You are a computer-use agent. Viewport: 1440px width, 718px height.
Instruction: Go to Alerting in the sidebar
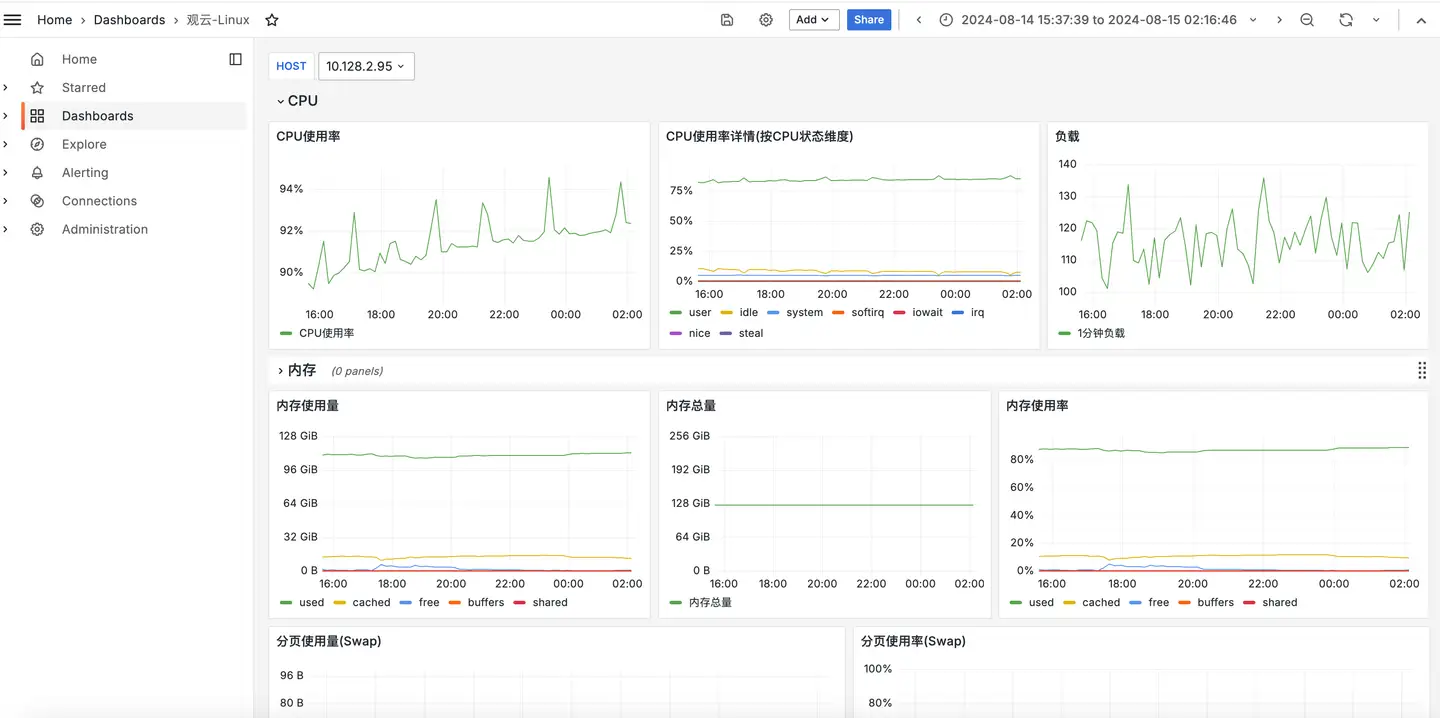(85, 172)
